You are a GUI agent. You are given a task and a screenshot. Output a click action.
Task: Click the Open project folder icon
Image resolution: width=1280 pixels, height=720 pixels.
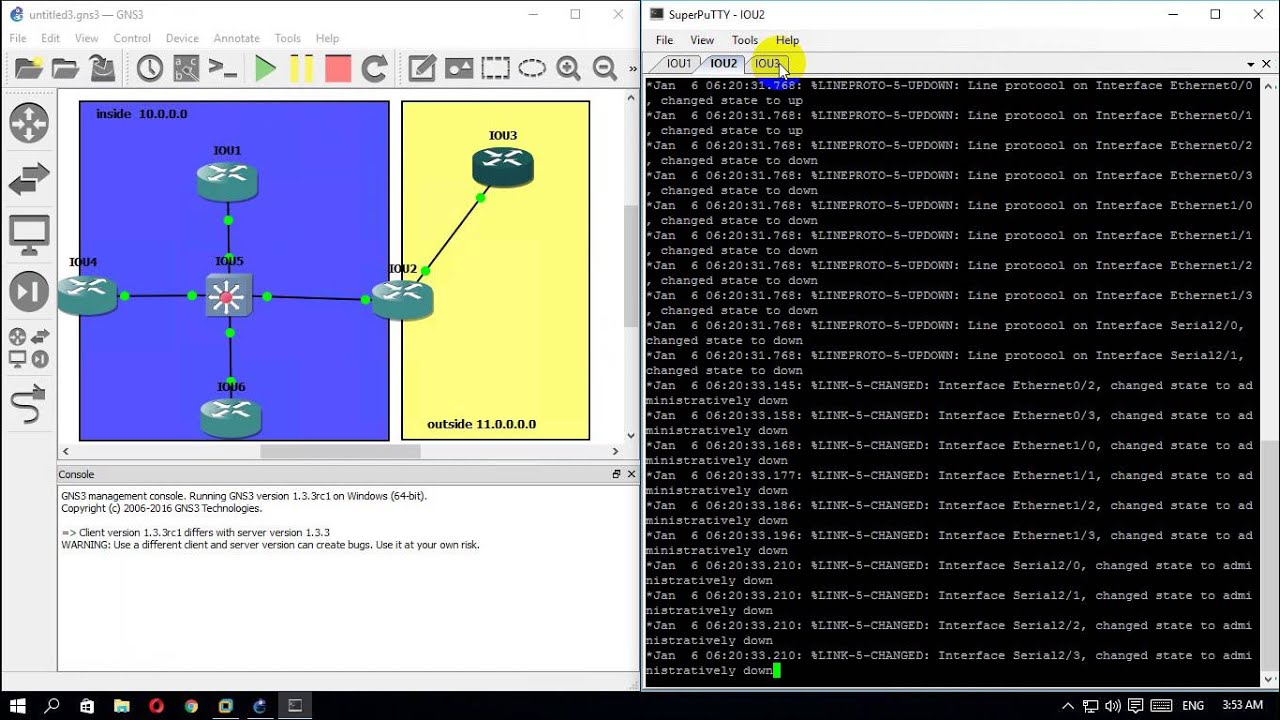(66, 68)
